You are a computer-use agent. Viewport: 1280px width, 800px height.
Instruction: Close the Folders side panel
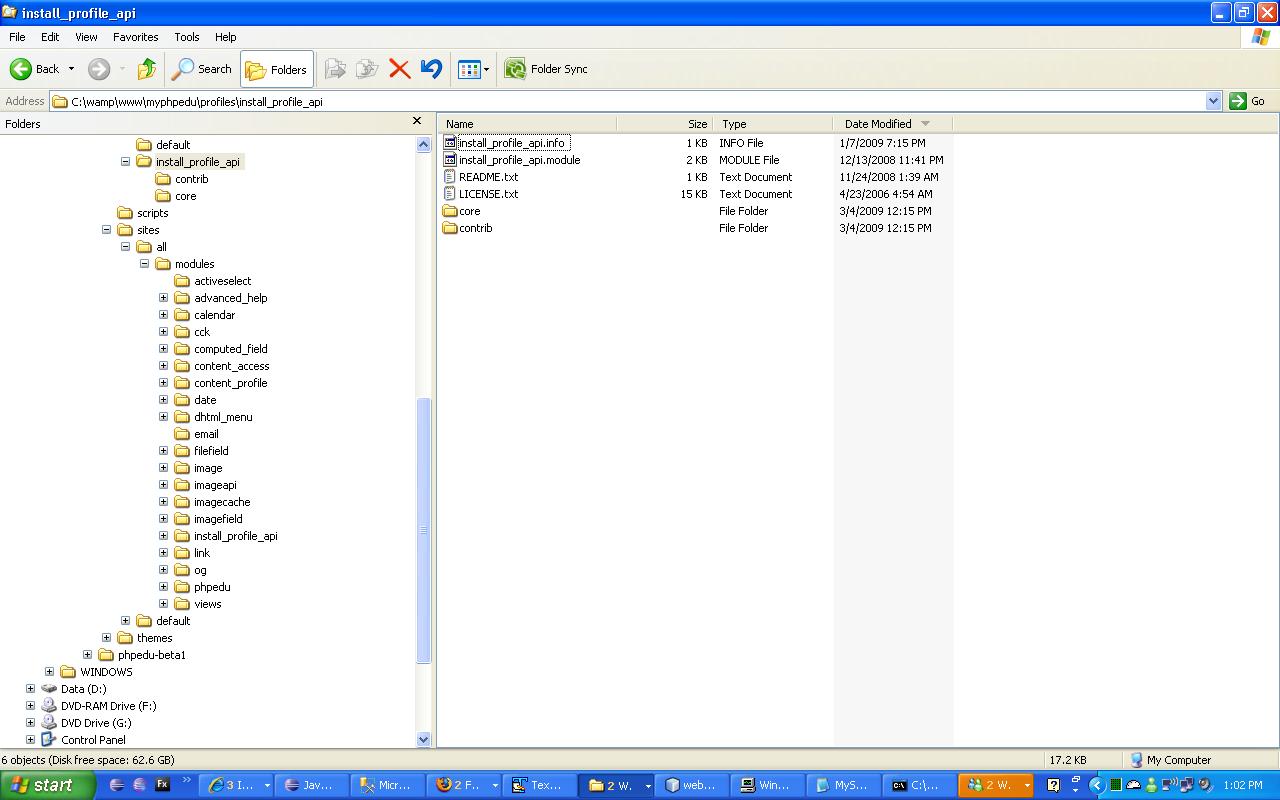[x=417, y=121]
